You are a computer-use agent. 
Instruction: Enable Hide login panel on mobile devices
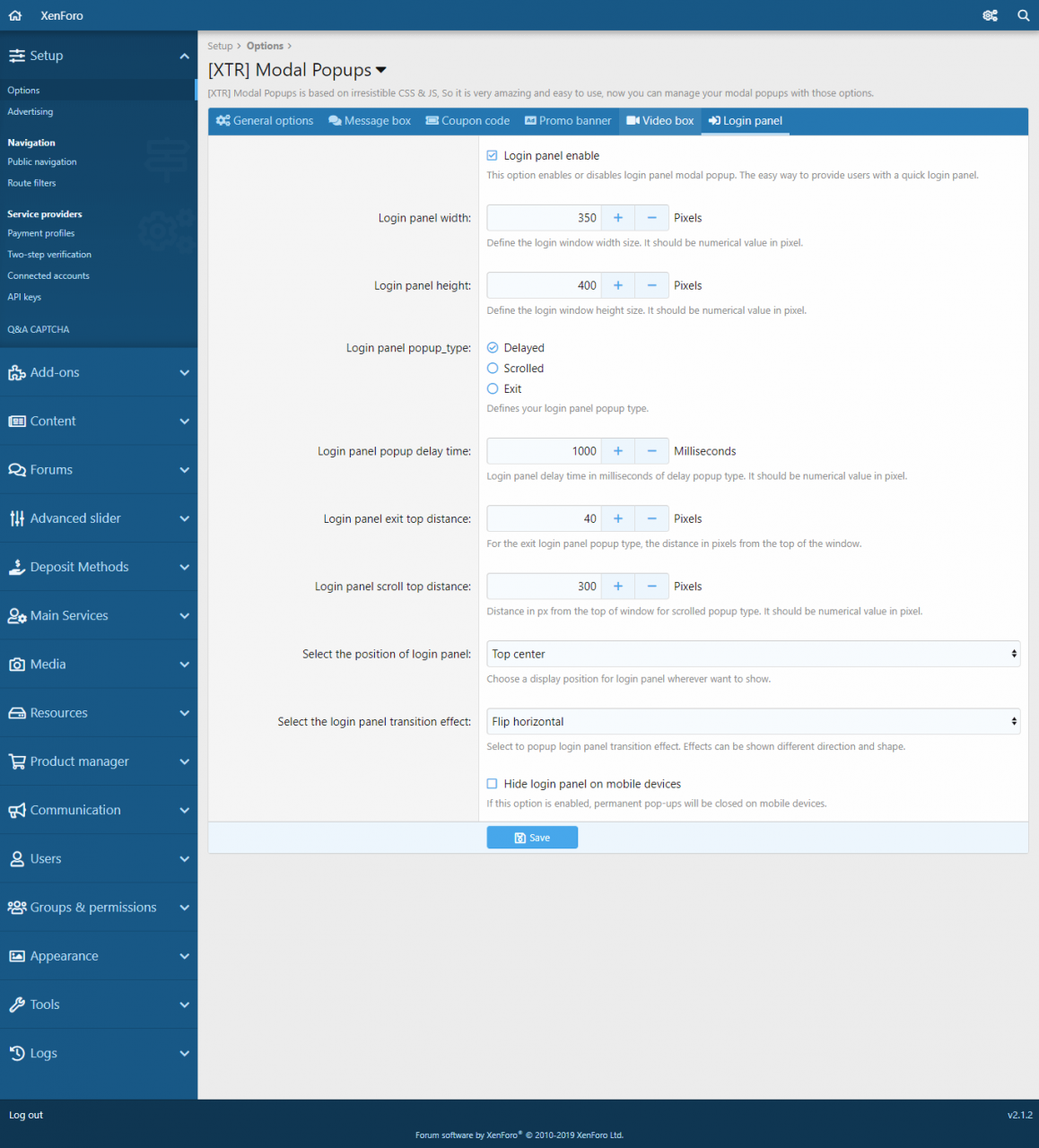pos(492,784)
